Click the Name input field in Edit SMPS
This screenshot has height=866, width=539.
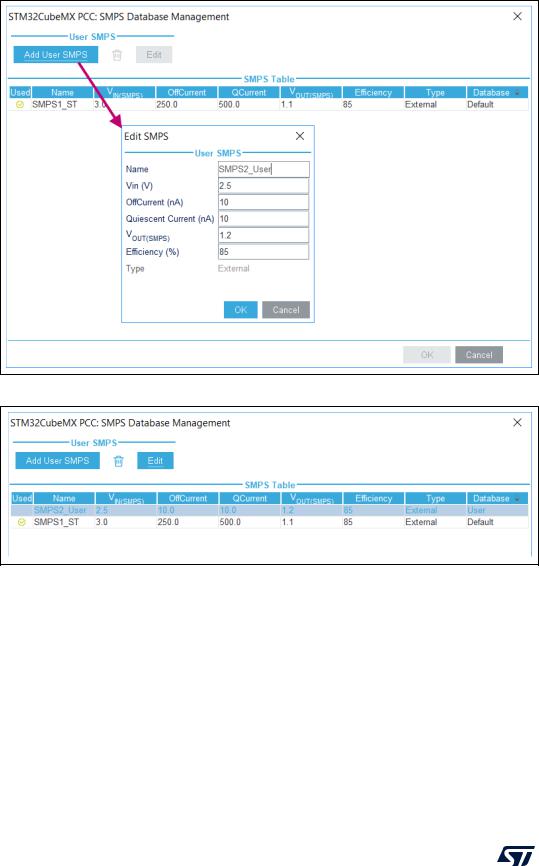click(263, 169)
